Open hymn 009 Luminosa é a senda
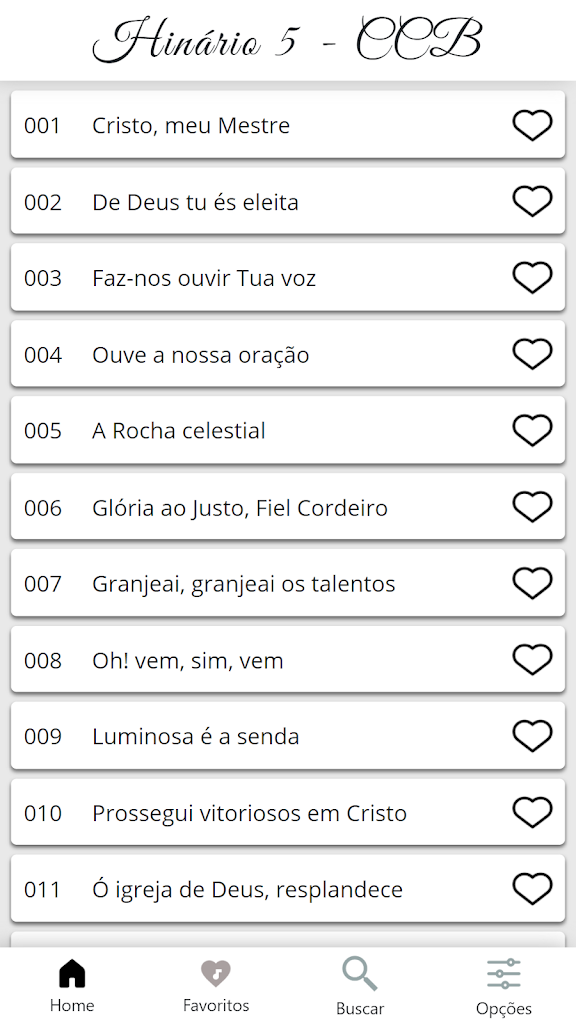 point(288,736)
